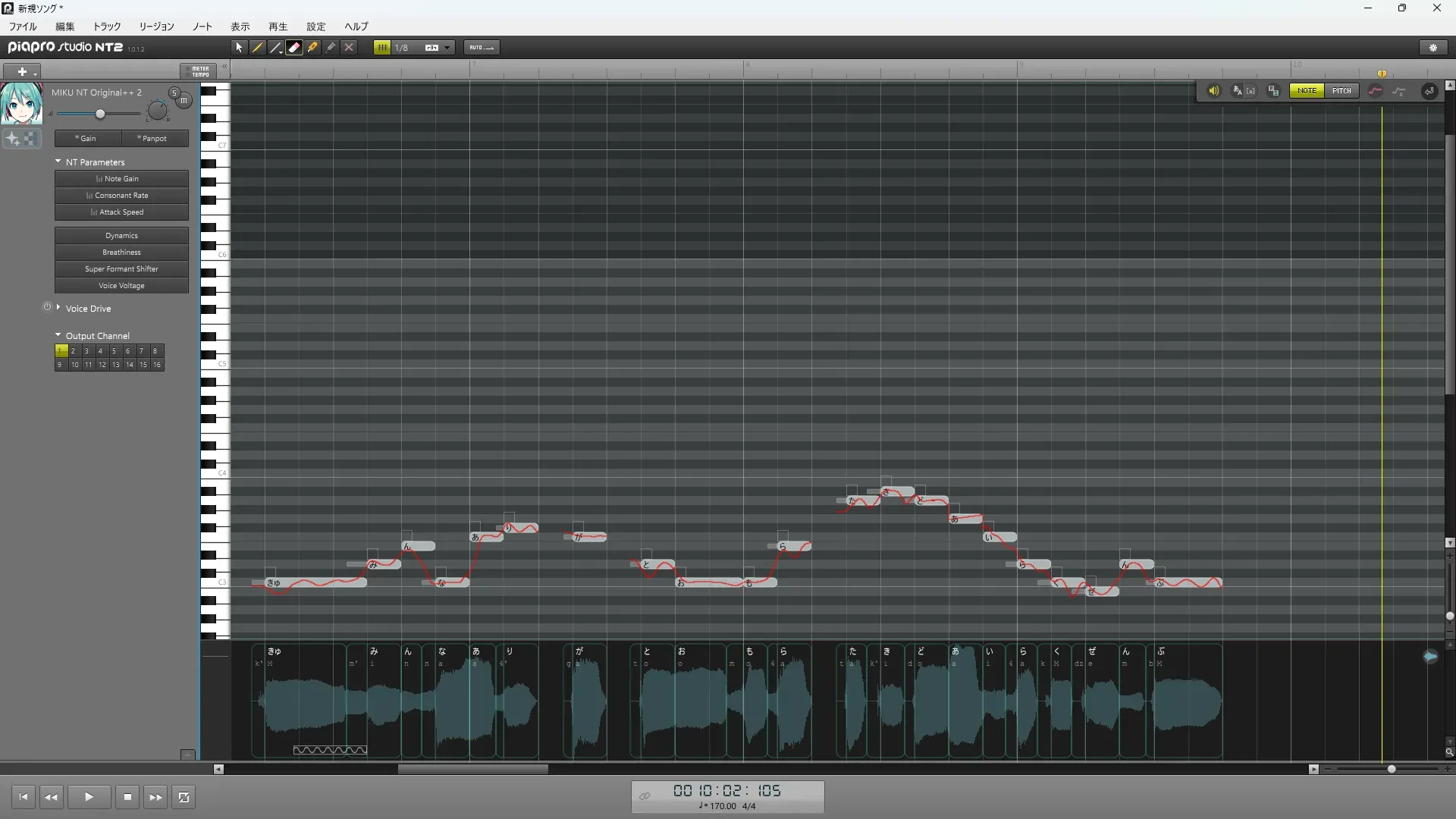The width and height of the screenshot is (1456, 819).
Task: Switch editor to PITCH mode
Action: coord(1341,91)
